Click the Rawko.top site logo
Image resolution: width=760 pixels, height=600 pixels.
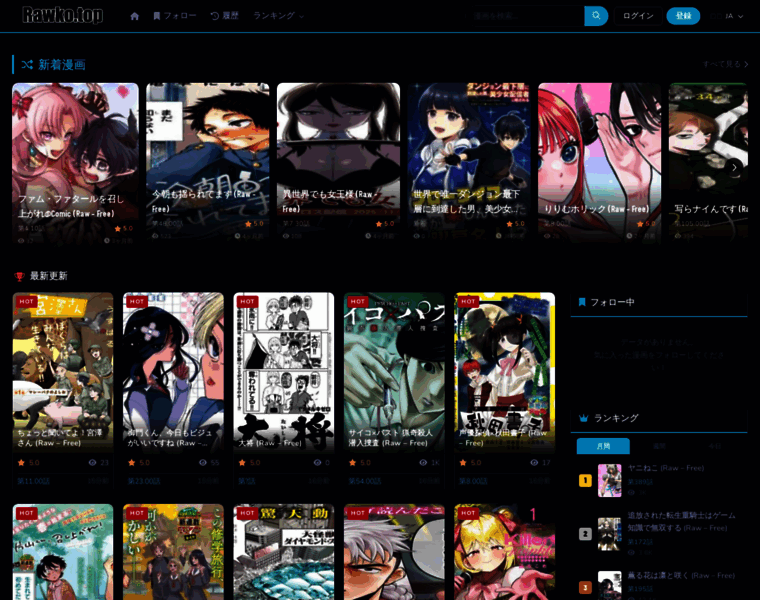click(x=63, y=16)
